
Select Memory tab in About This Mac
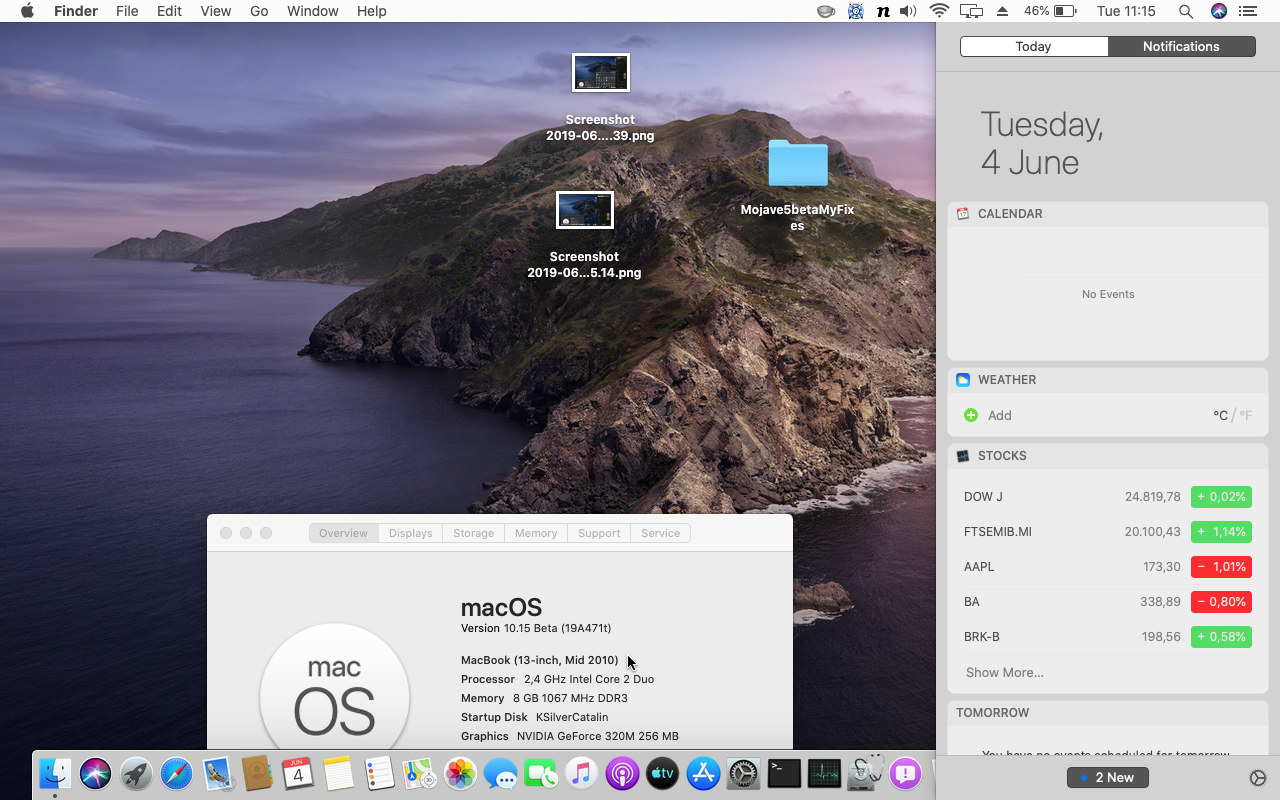pos(536,533)
